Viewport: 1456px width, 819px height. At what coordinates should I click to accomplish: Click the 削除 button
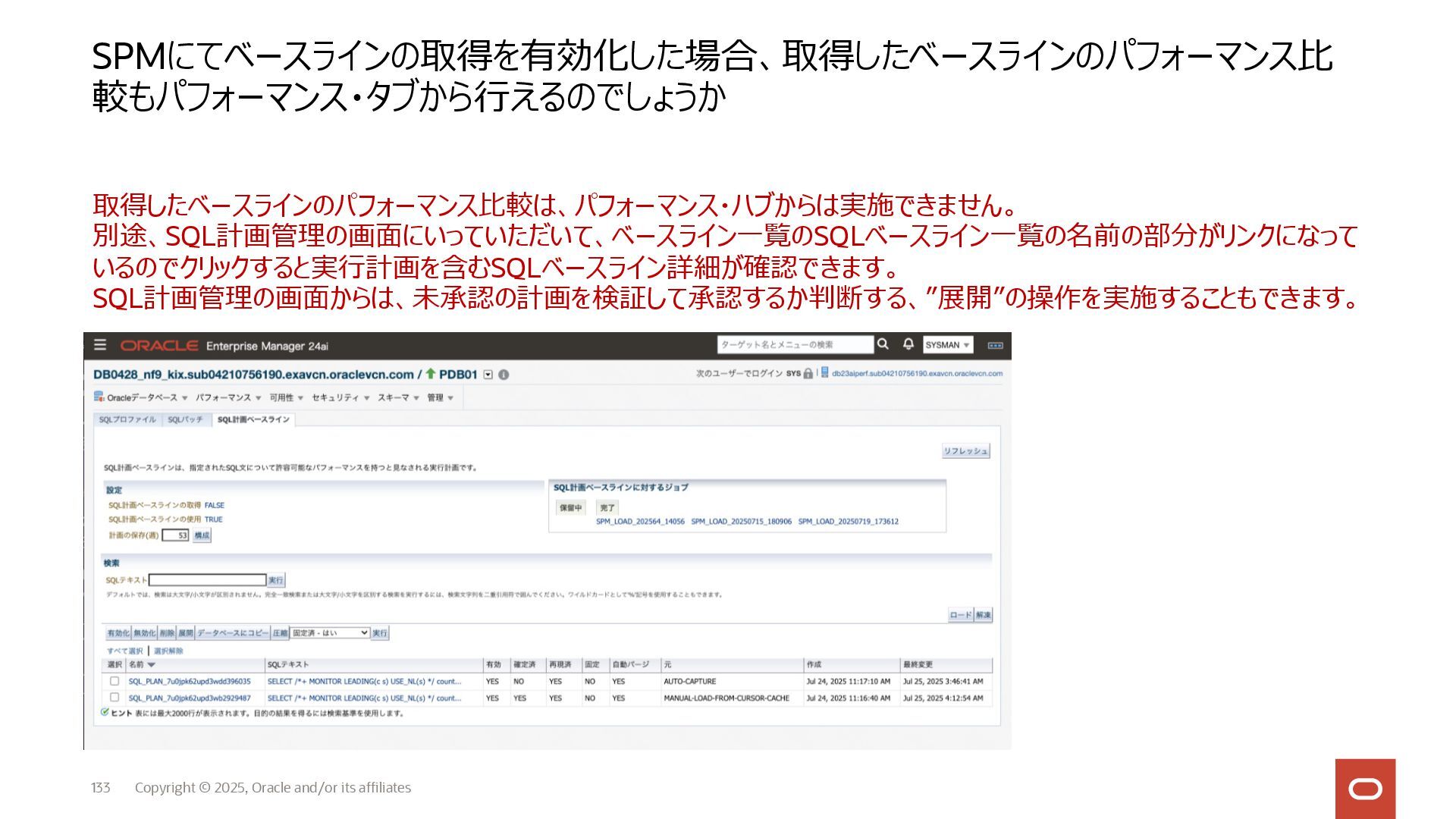pos(167,633)
